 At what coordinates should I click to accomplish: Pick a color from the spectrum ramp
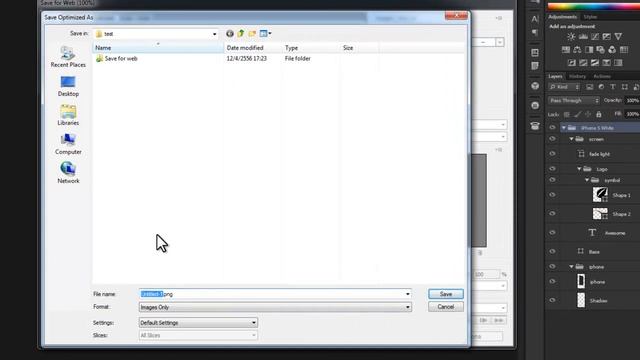pos(594,6)
